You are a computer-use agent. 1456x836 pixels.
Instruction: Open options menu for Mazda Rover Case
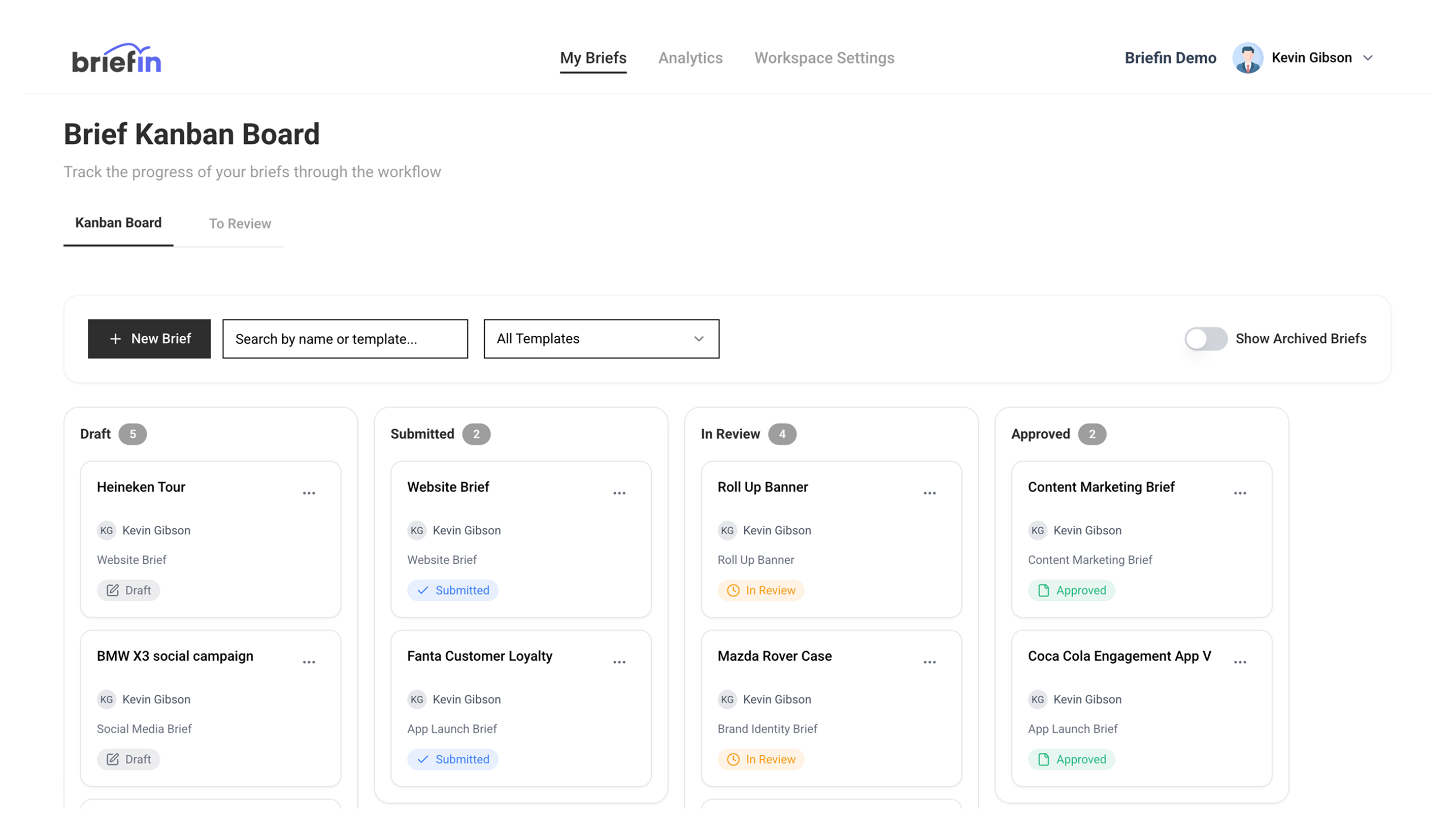[x=930, y=662]
